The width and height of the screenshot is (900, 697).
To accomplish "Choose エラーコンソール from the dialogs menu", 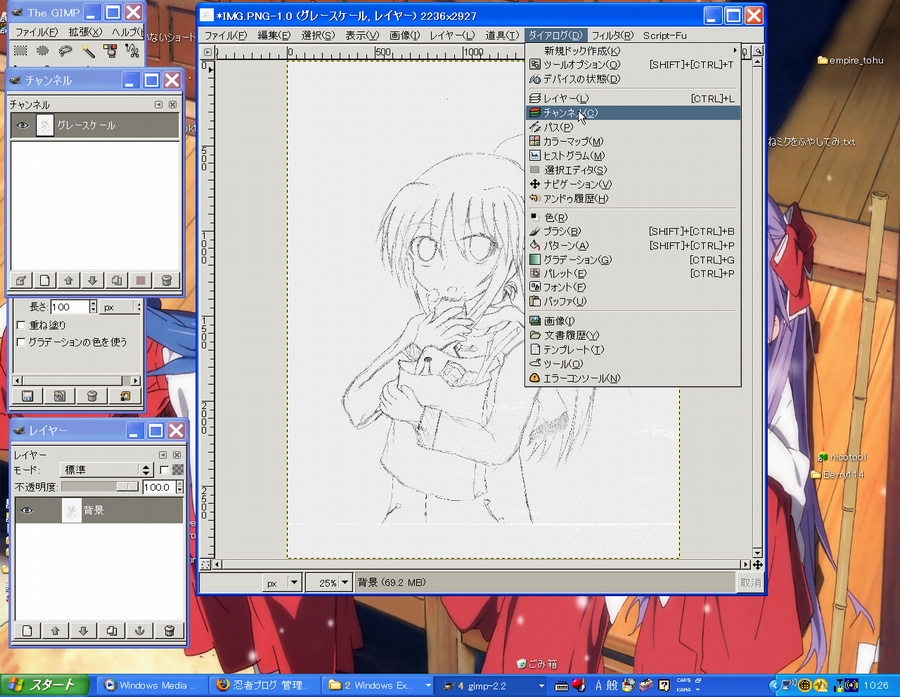I will 633,378.
